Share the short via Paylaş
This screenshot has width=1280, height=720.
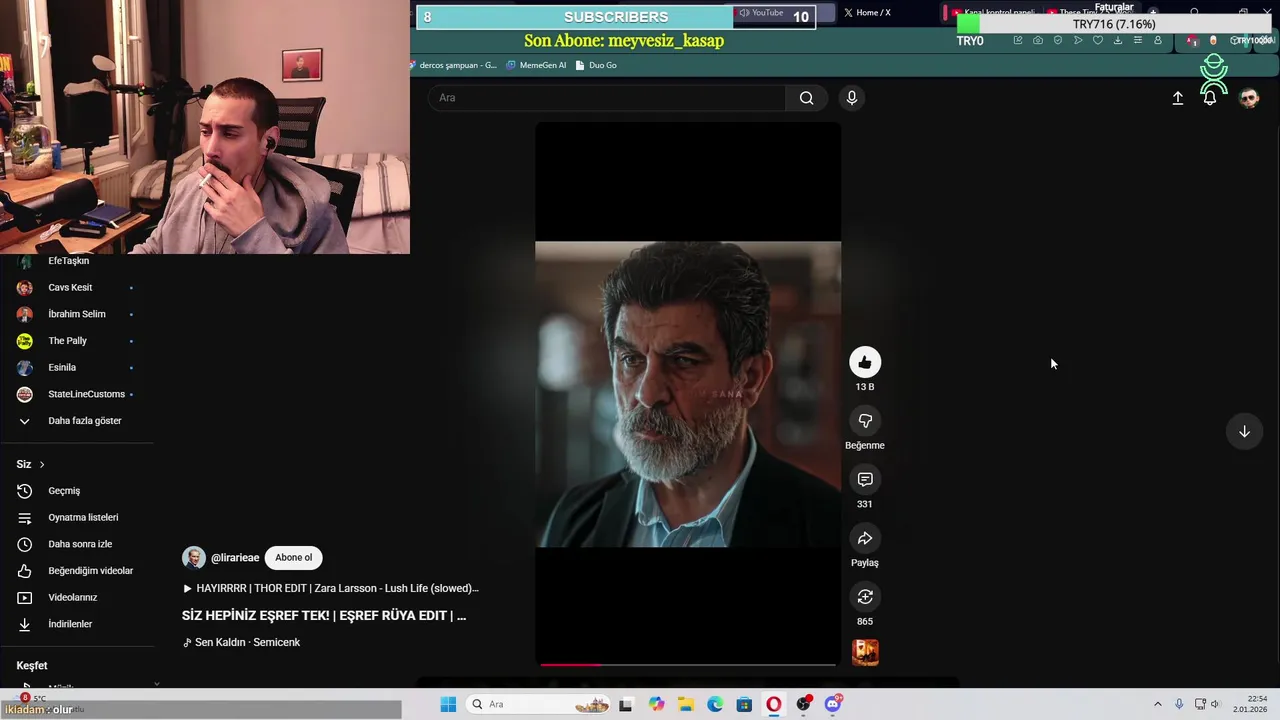tap(865, 538)
